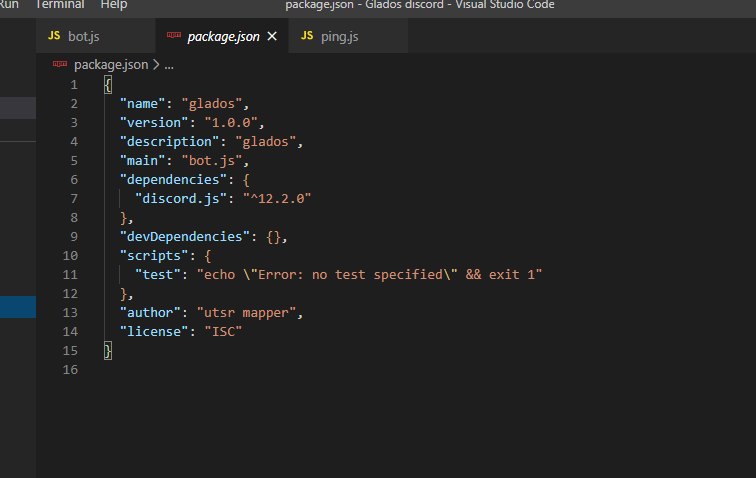
Task: Click the "author" key text
Action: coord(150,313)
